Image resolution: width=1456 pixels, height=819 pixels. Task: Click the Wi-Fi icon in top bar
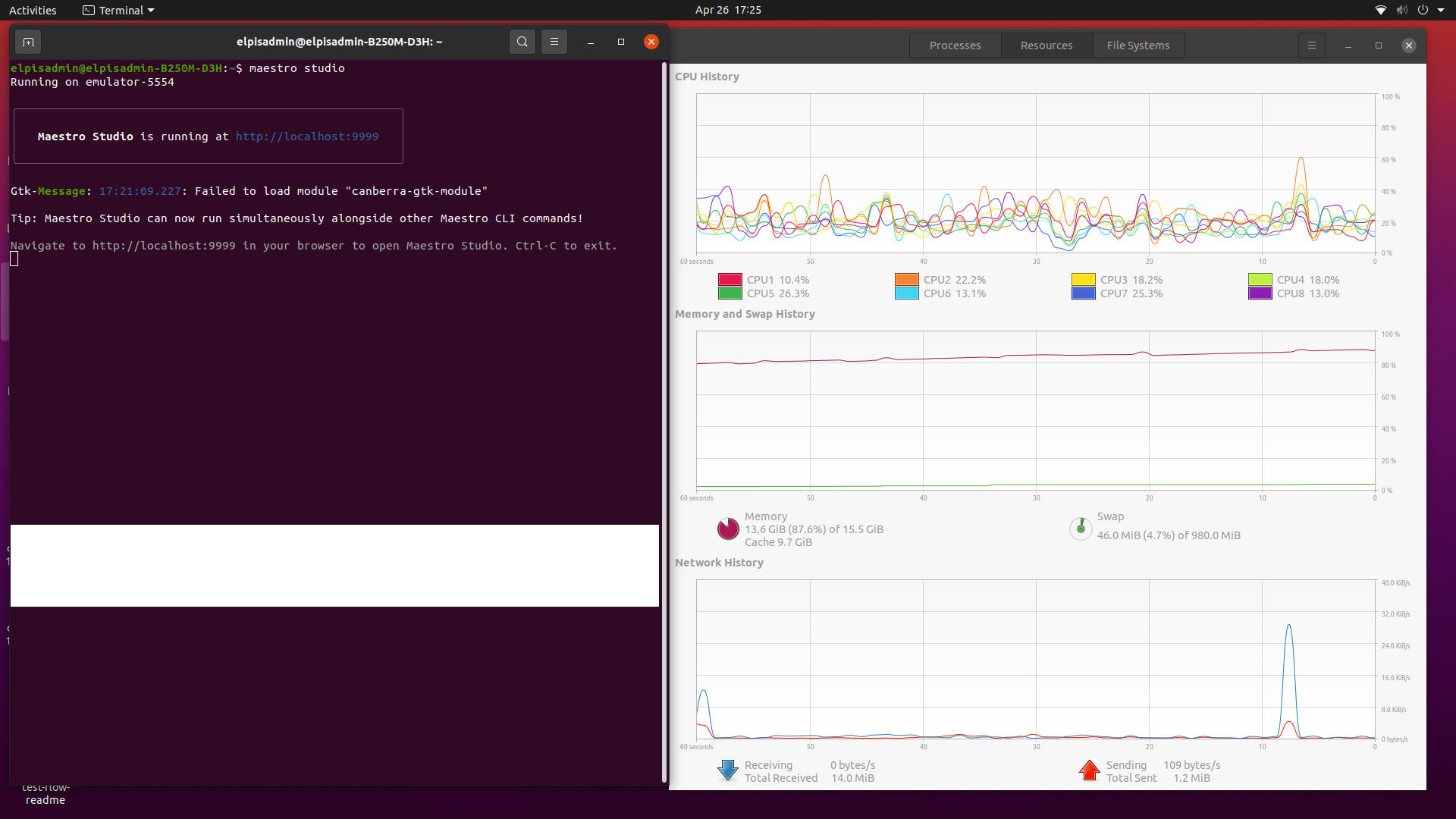(x=1380, y=10)
